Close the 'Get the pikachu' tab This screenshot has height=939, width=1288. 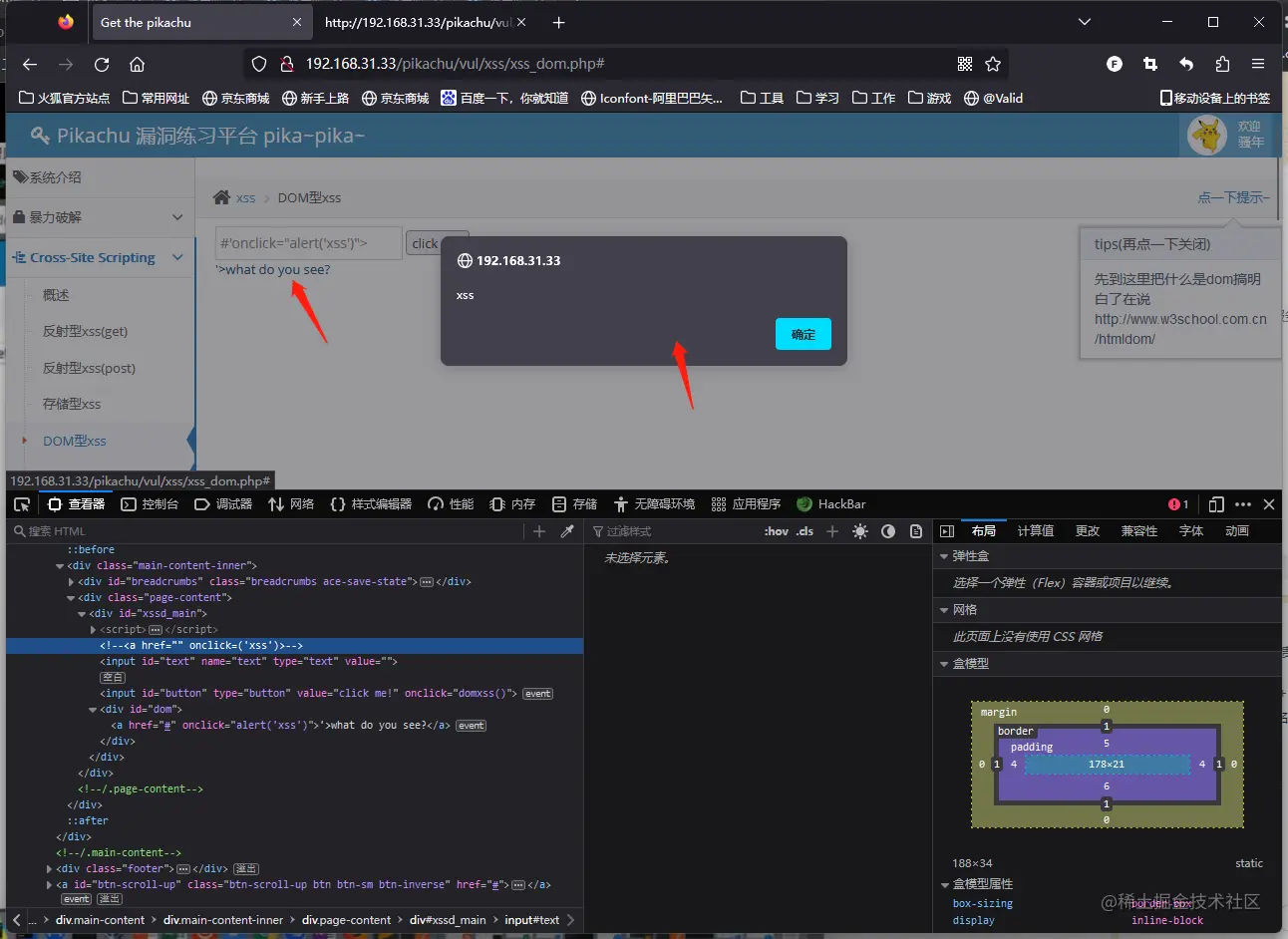click(297, 22)
